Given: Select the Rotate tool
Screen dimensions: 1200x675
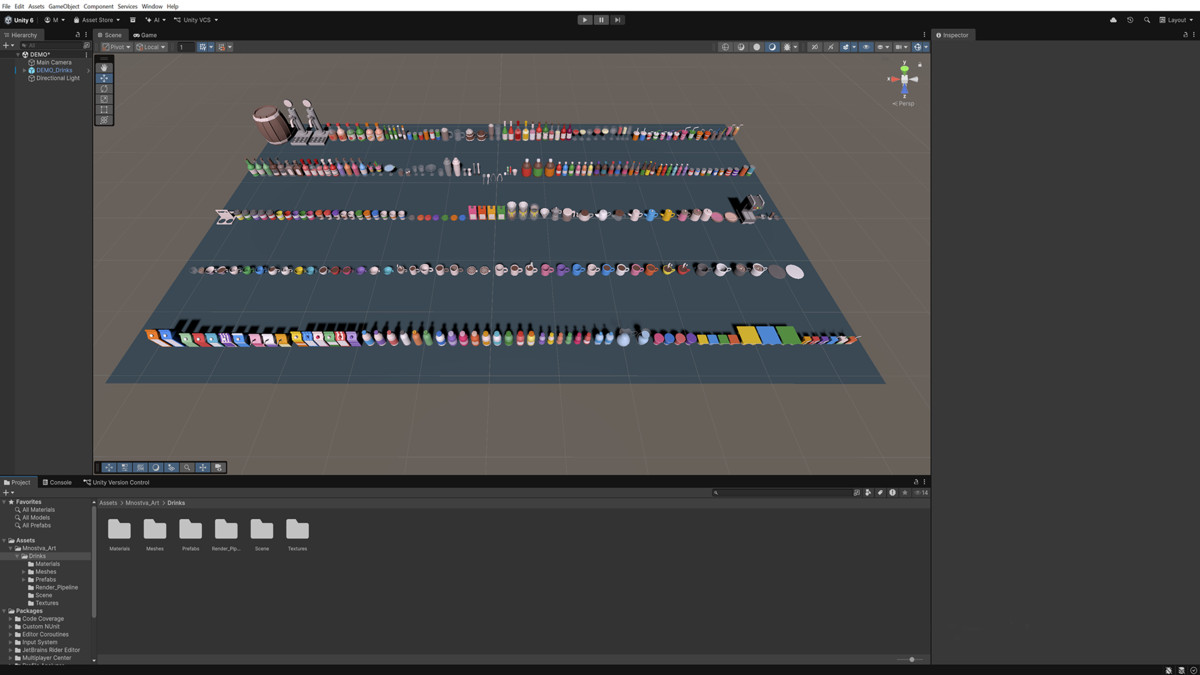Looking at the screenshot, I should tap(104, 89).
